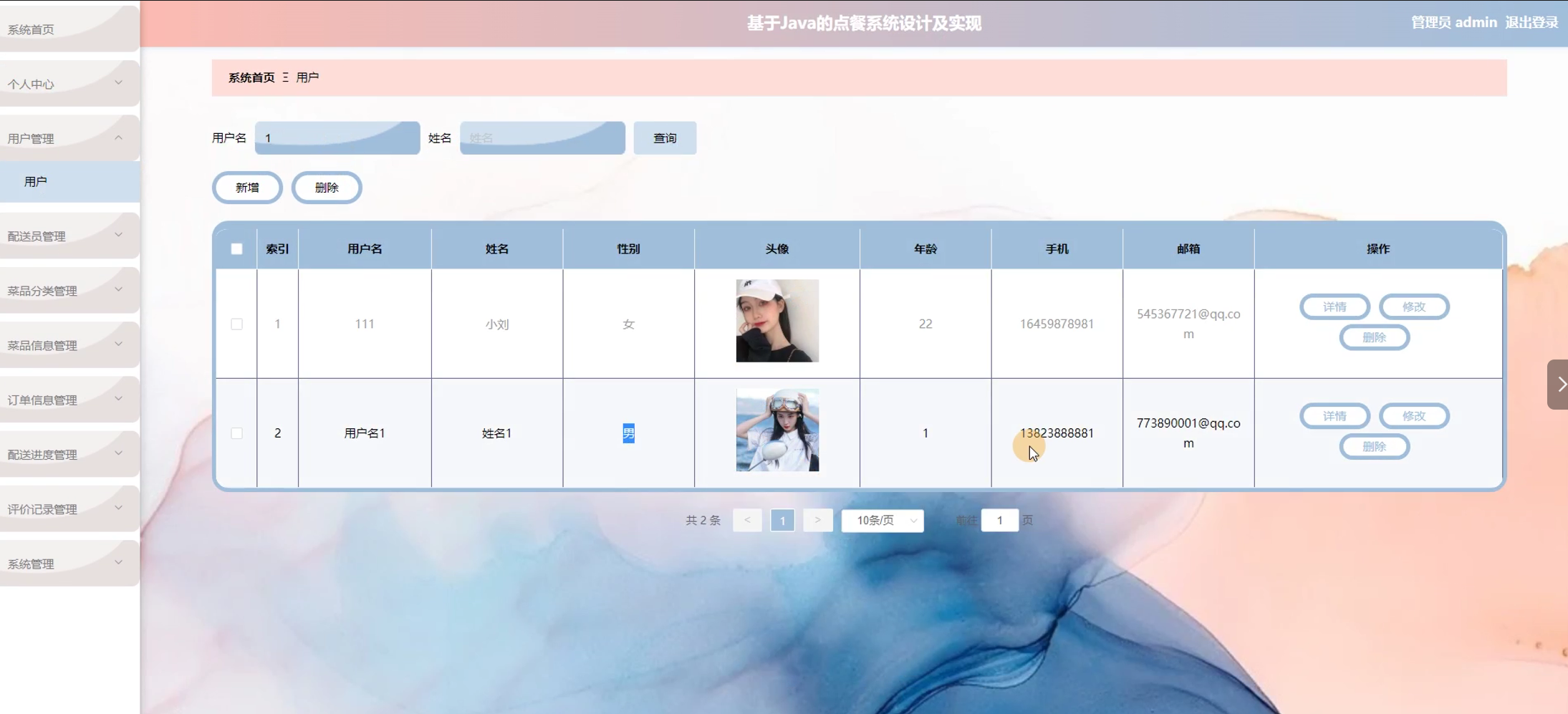Click the 退出登录 link
1568x714 pixels.
[1531, 22]
